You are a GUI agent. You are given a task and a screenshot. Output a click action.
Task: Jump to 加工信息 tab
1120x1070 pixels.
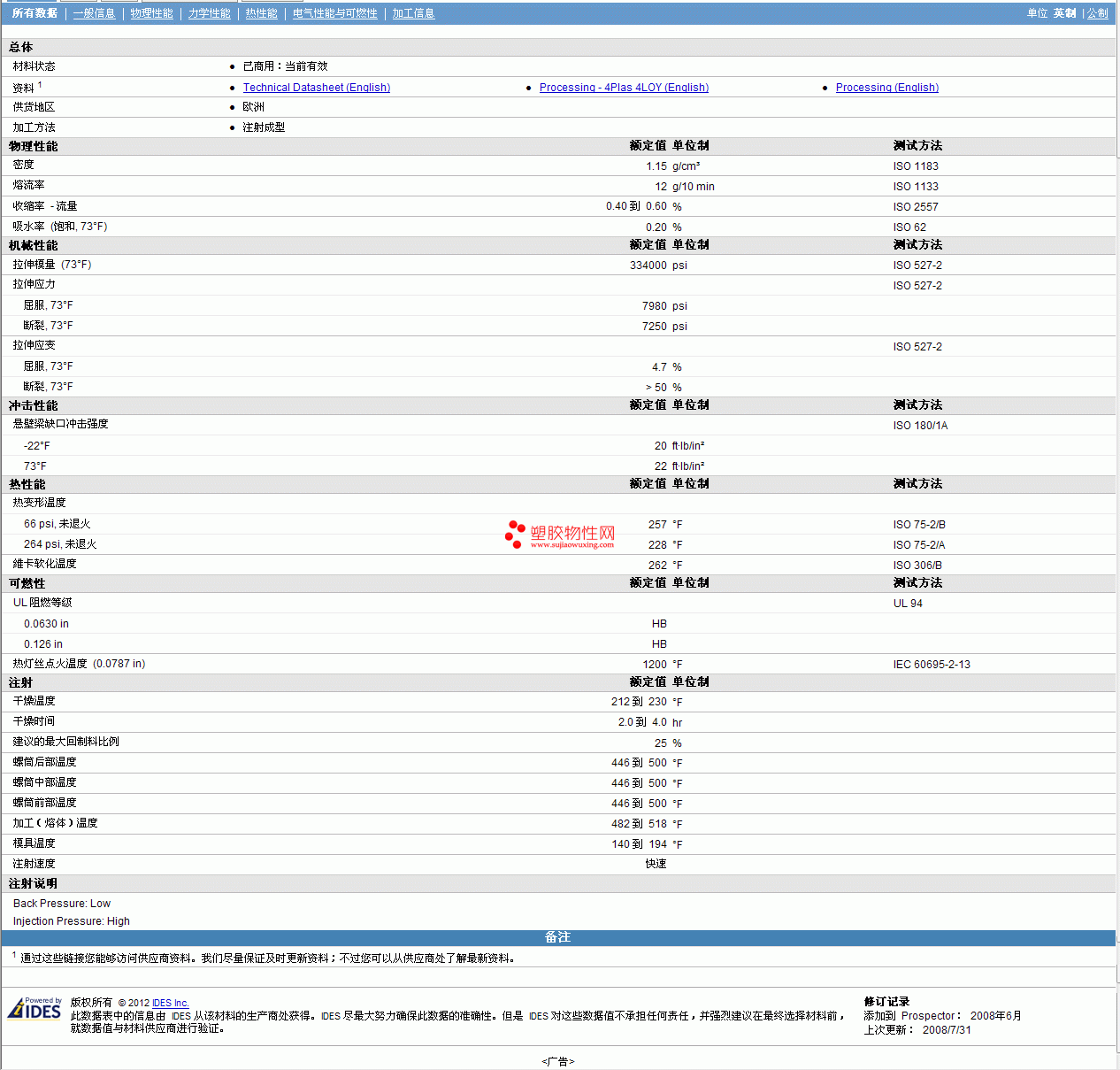point(413,13)
